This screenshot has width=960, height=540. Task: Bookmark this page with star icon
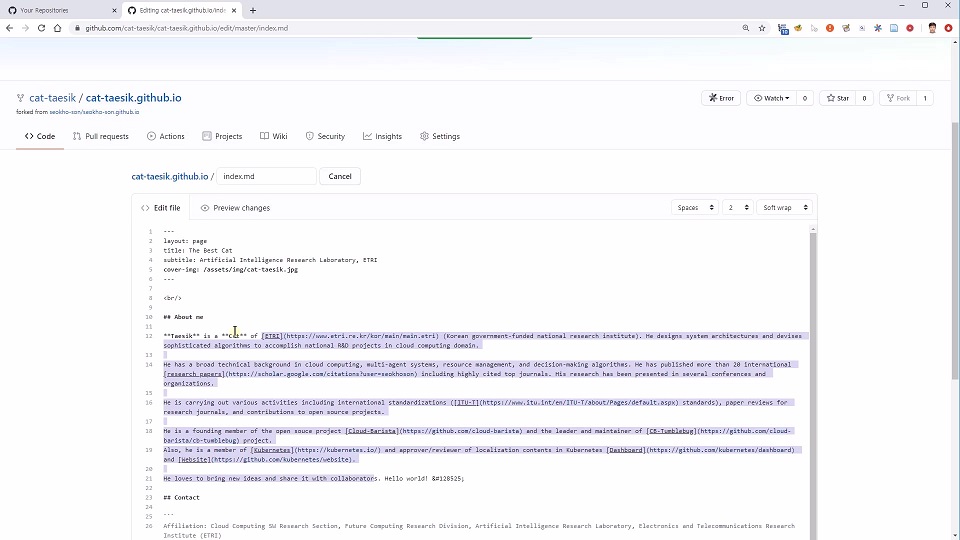pyautogui.click(x=762, y=28)
